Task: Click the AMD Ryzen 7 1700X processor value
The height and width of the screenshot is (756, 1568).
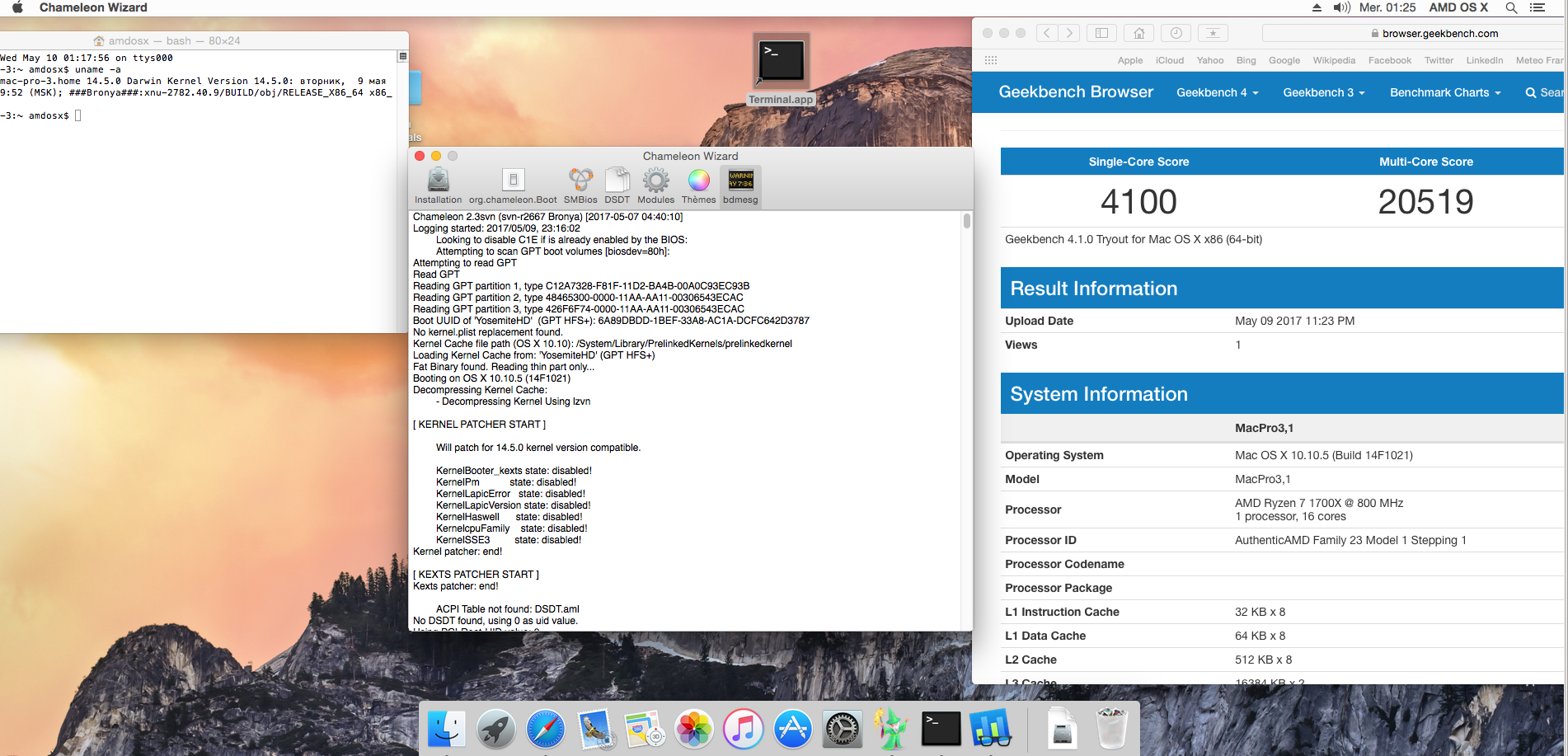Action: [1318, 503]
